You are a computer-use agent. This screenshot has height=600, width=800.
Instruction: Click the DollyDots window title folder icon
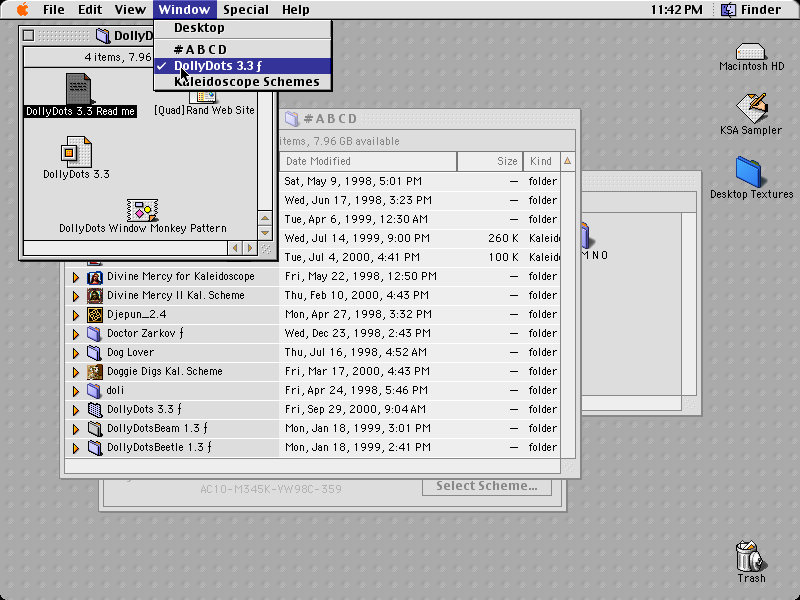(x=103, y=35)
